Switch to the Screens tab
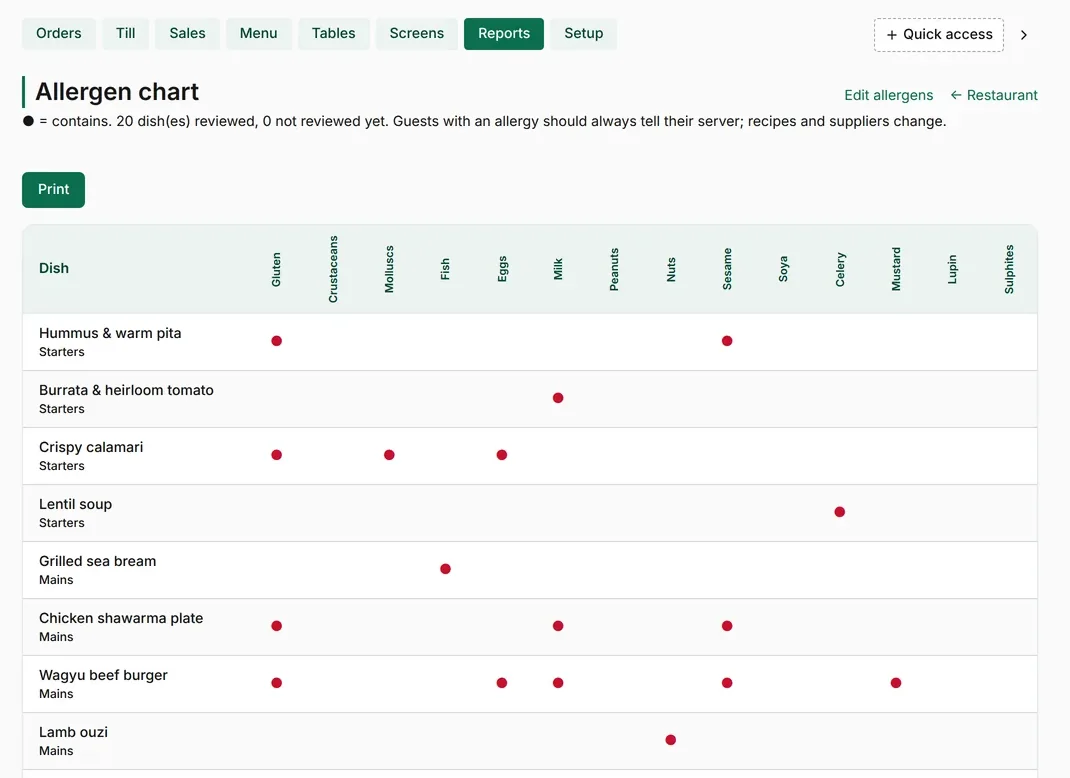The height and width of the screenshot is (778, 1070). pos(417,33)
